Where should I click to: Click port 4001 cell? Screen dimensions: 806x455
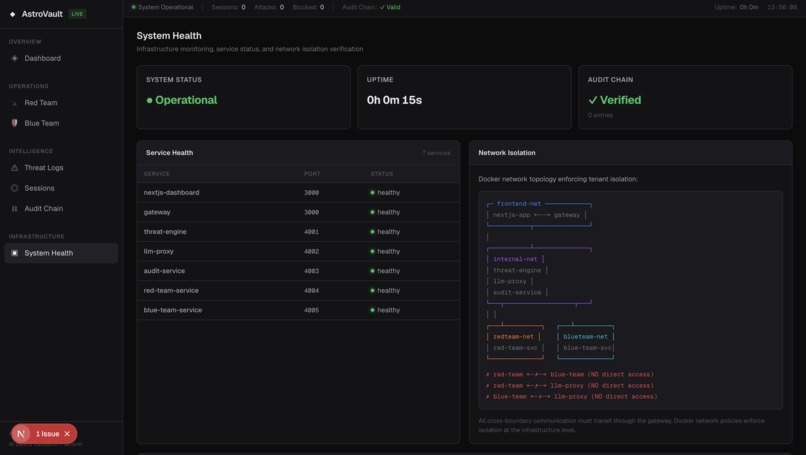(311, 232)
